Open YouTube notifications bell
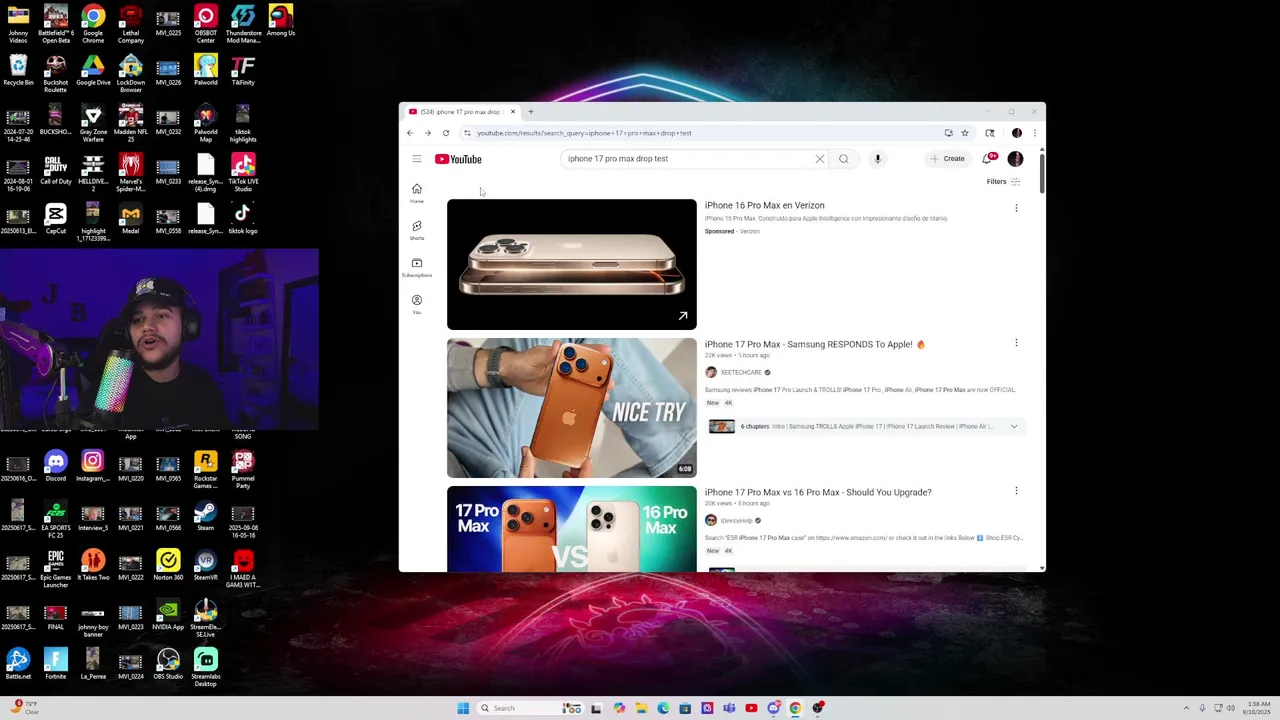 click(x=989, y=159)
